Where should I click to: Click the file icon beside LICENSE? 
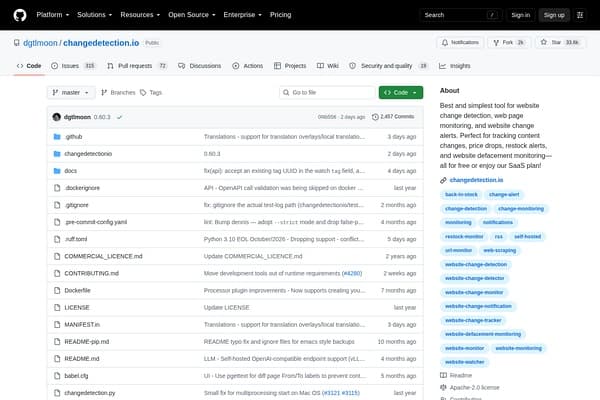point(57,307)
